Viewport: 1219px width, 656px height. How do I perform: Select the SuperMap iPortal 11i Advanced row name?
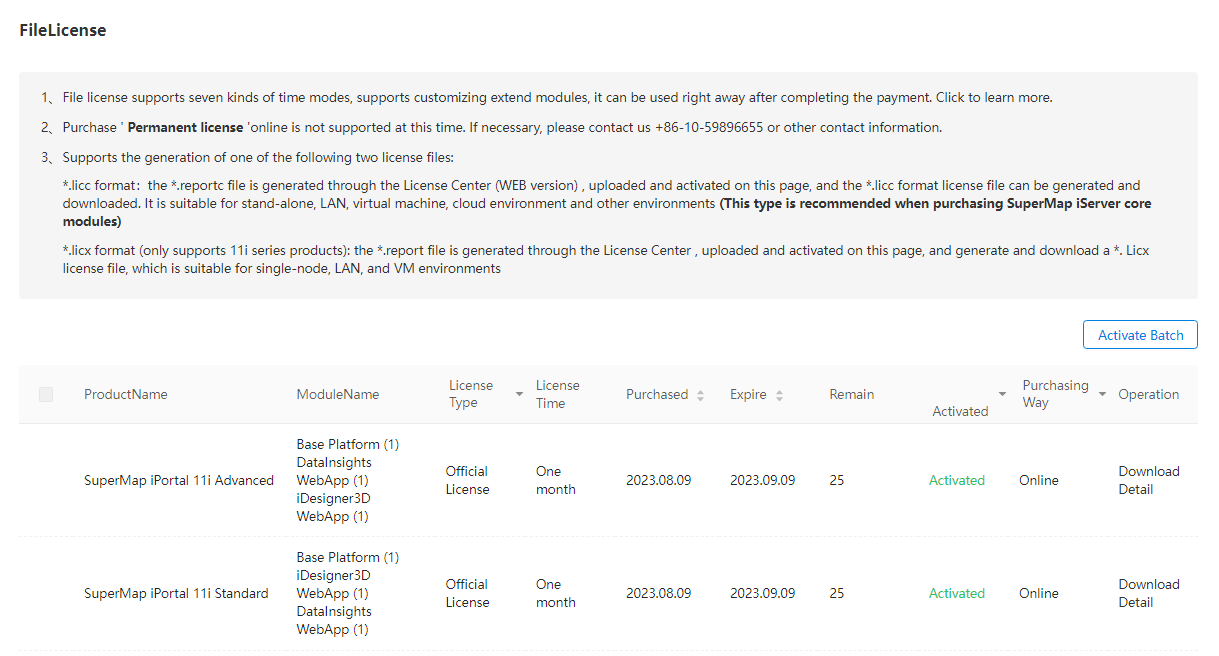tap(178, 480)
